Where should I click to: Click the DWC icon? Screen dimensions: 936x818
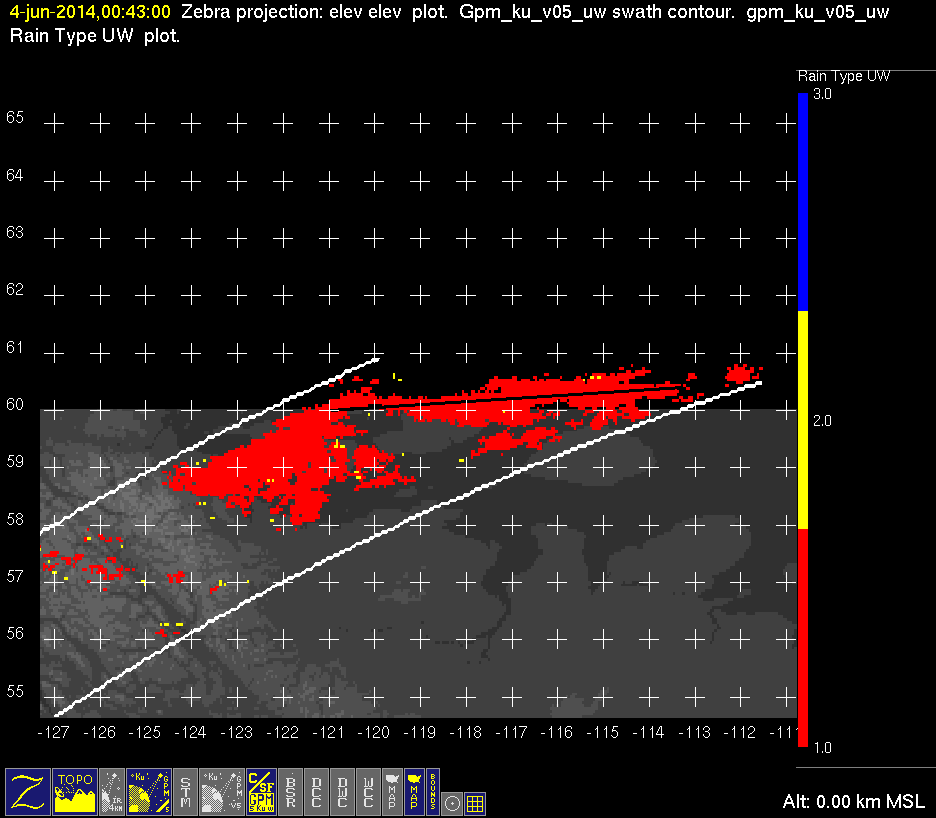pyautogui.click(x=343, y=791)
